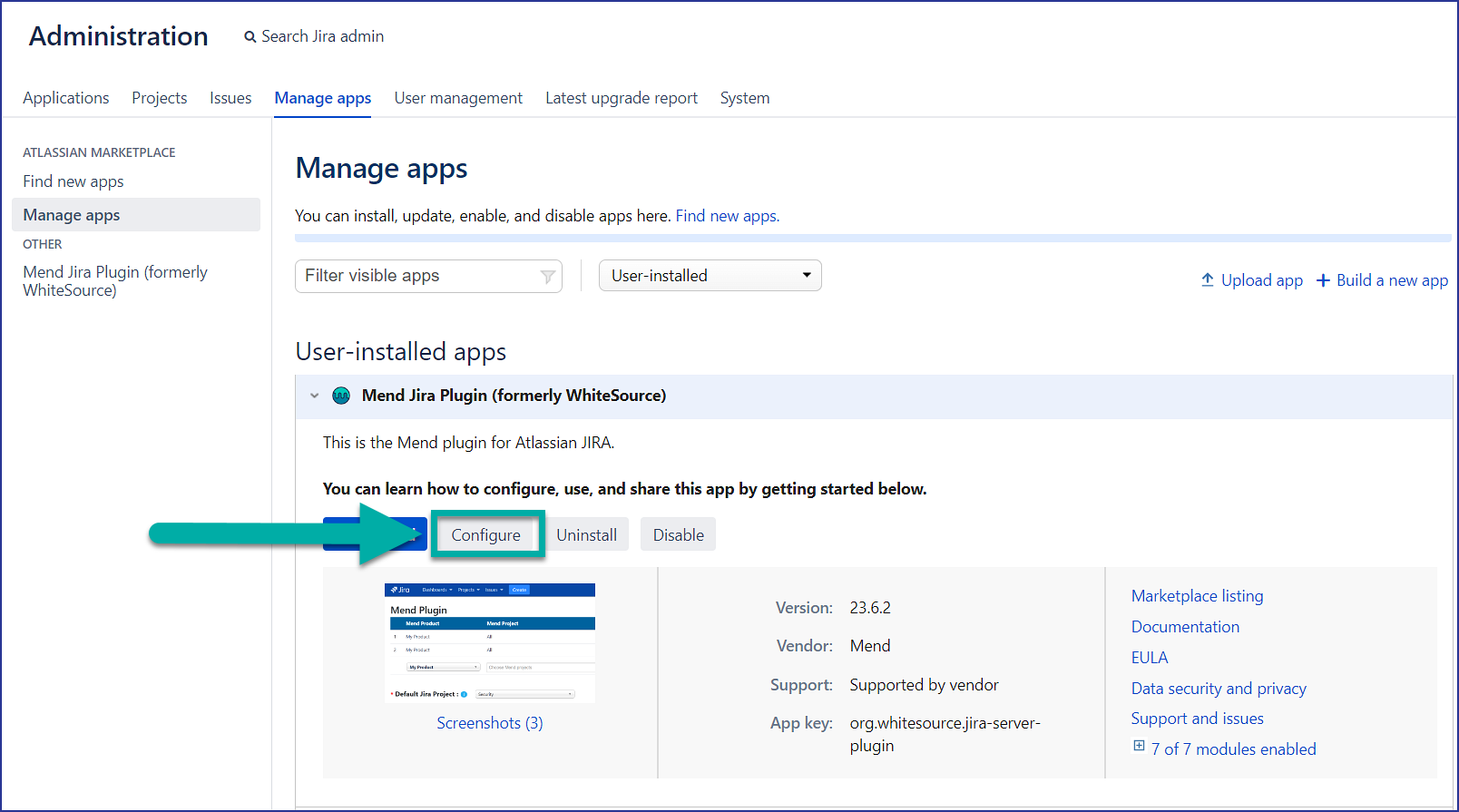Open the Marketplace listing link
Image resolution: width=1459 pixels, height=812 pixels.
(x=1197, y=596)
